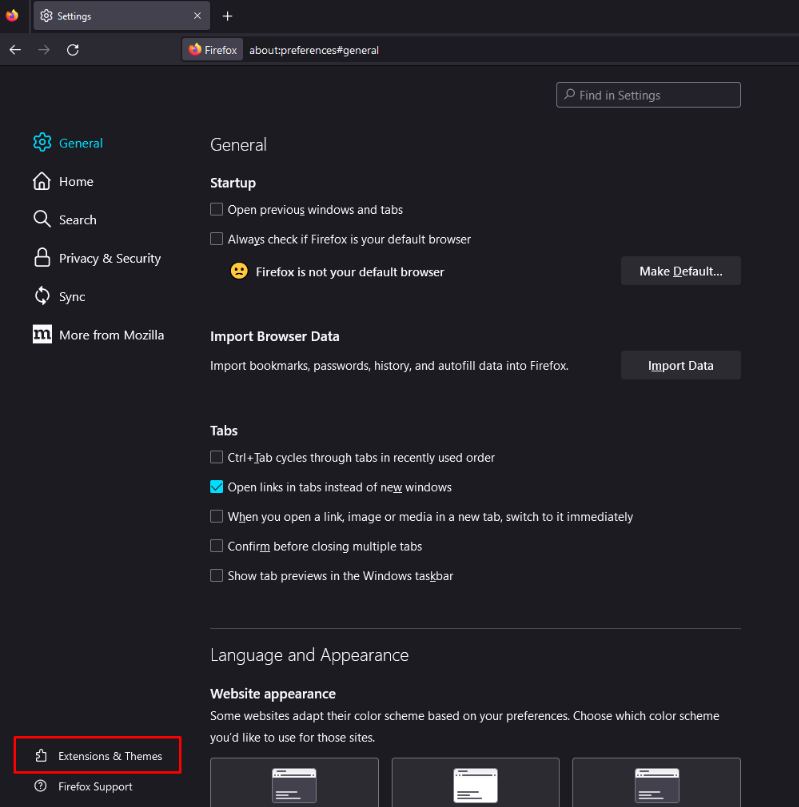Enable Show tab previews in Windows taskbar

[216, 575]
